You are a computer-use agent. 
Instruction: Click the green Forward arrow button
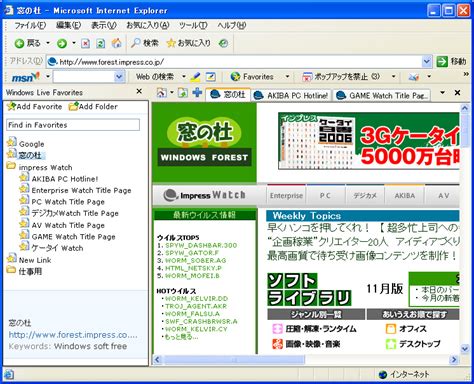pos(62,43)
